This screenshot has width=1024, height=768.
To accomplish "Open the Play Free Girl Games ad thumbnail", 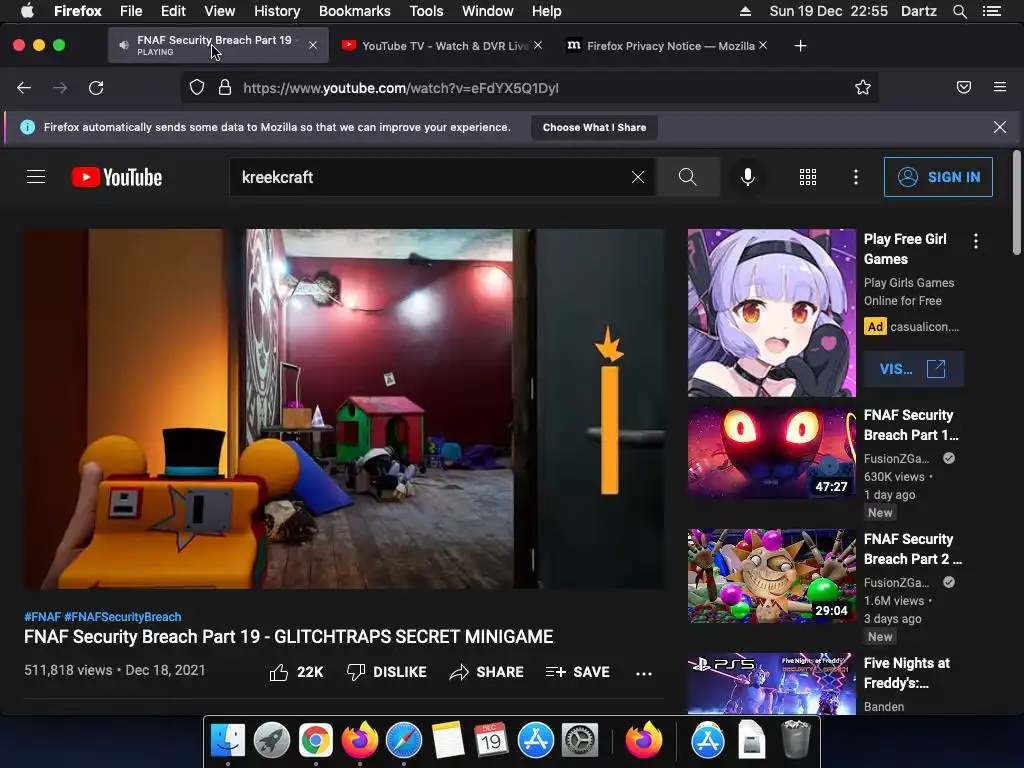I will pos(771,312).
